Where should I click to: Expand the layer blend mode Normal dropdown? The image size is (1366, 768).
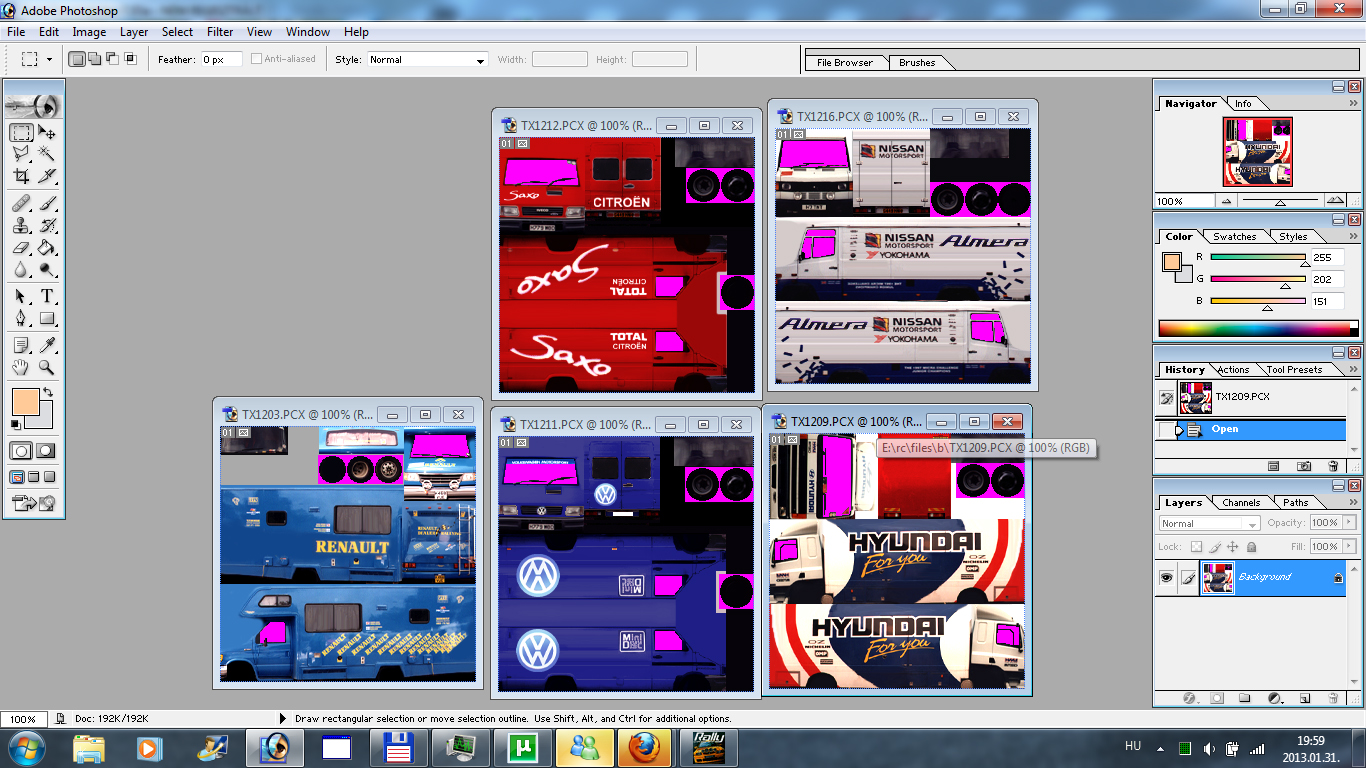pyautogui.click(x=1209, y=523)
